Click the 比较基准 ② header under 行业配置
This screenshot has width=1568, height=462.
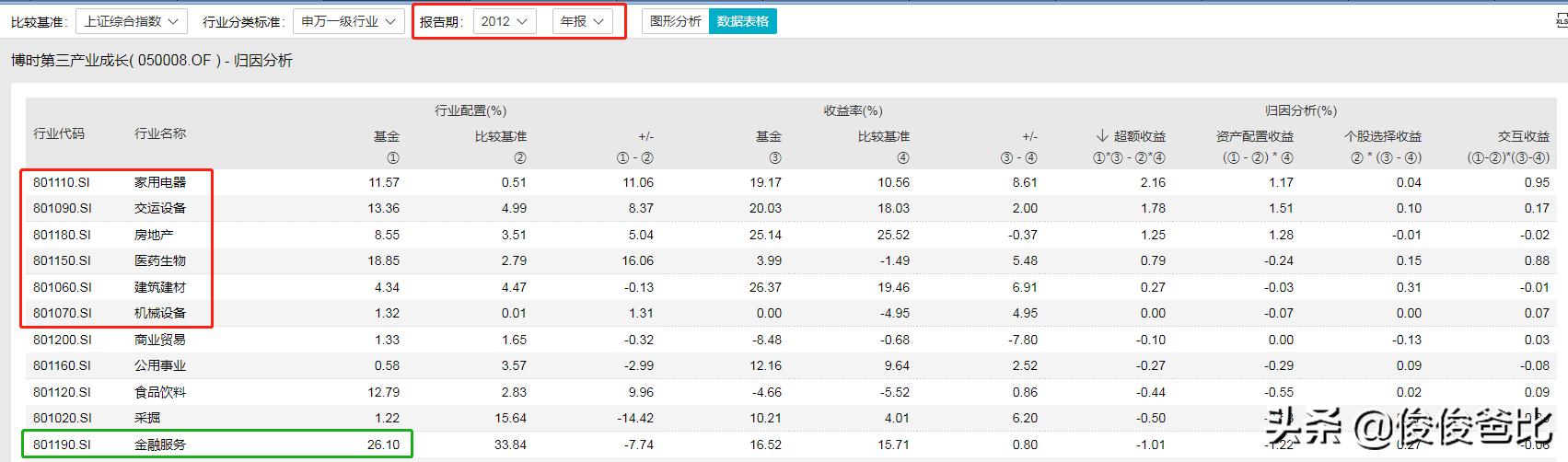[501, 146]
